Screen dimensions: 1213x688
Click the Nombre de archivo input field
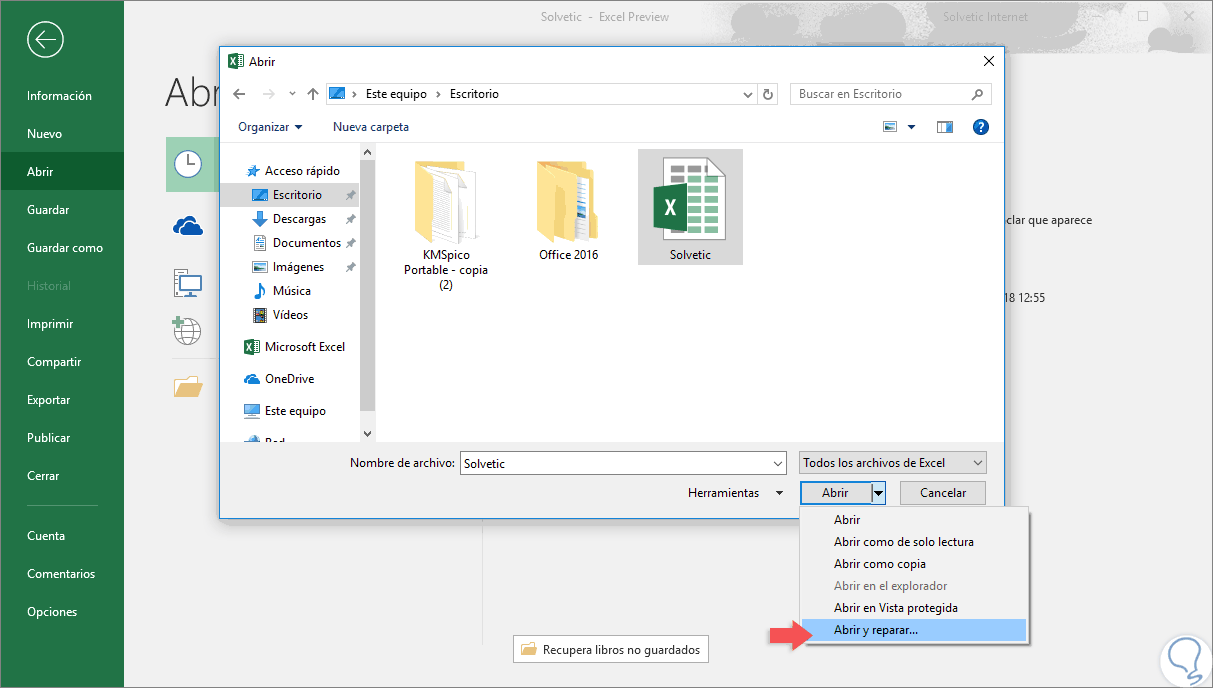(x=623, y=464)
